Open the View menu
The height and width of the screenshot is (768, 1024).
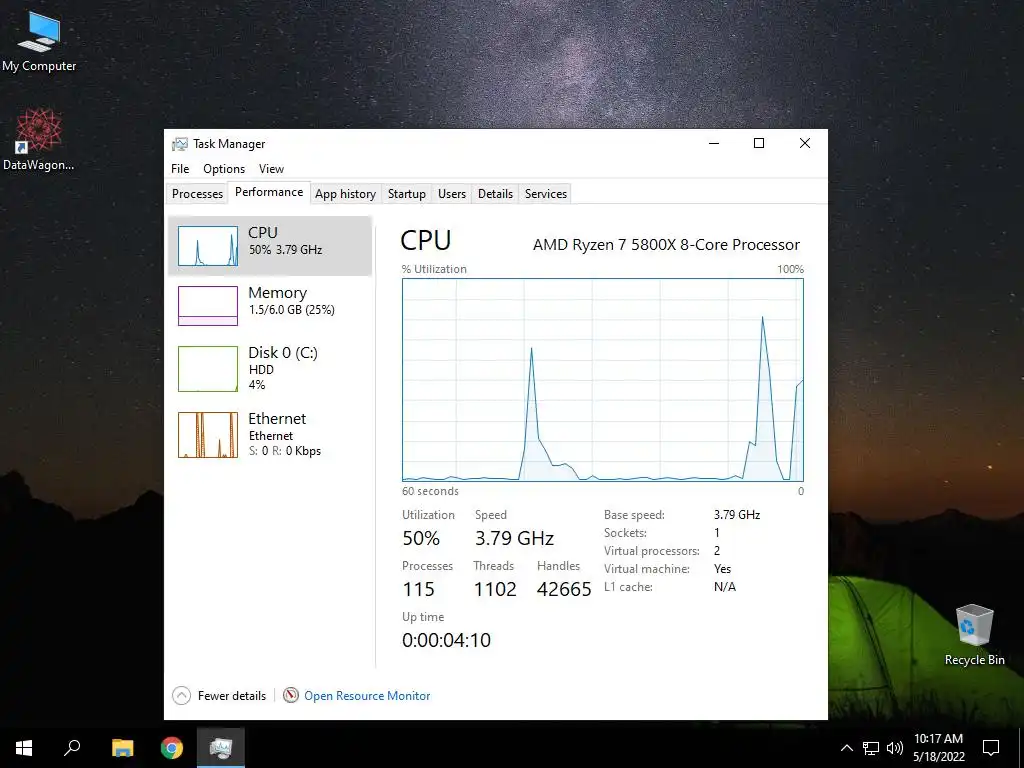[x=271, y=168]
